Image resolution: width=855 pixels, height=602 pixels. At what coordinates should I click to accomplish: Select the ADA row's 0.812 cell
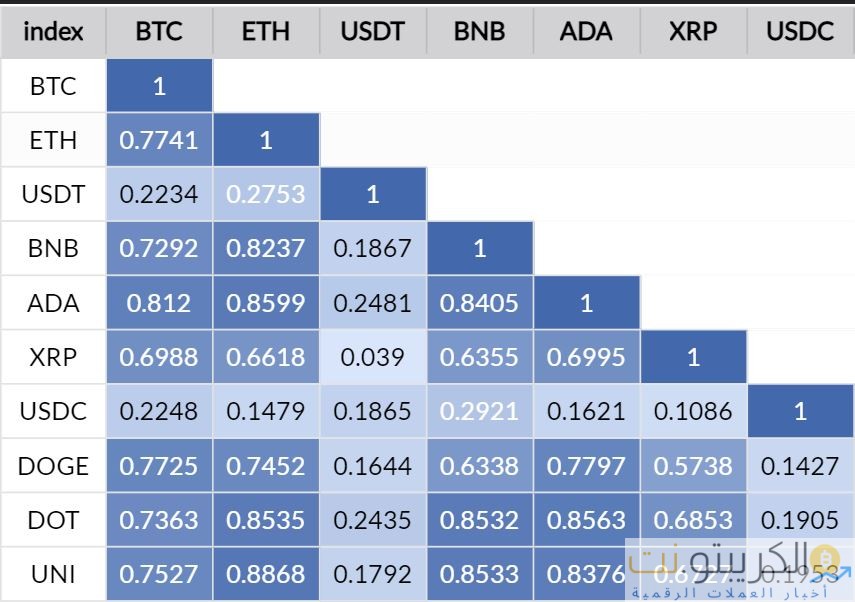point(159,303)
